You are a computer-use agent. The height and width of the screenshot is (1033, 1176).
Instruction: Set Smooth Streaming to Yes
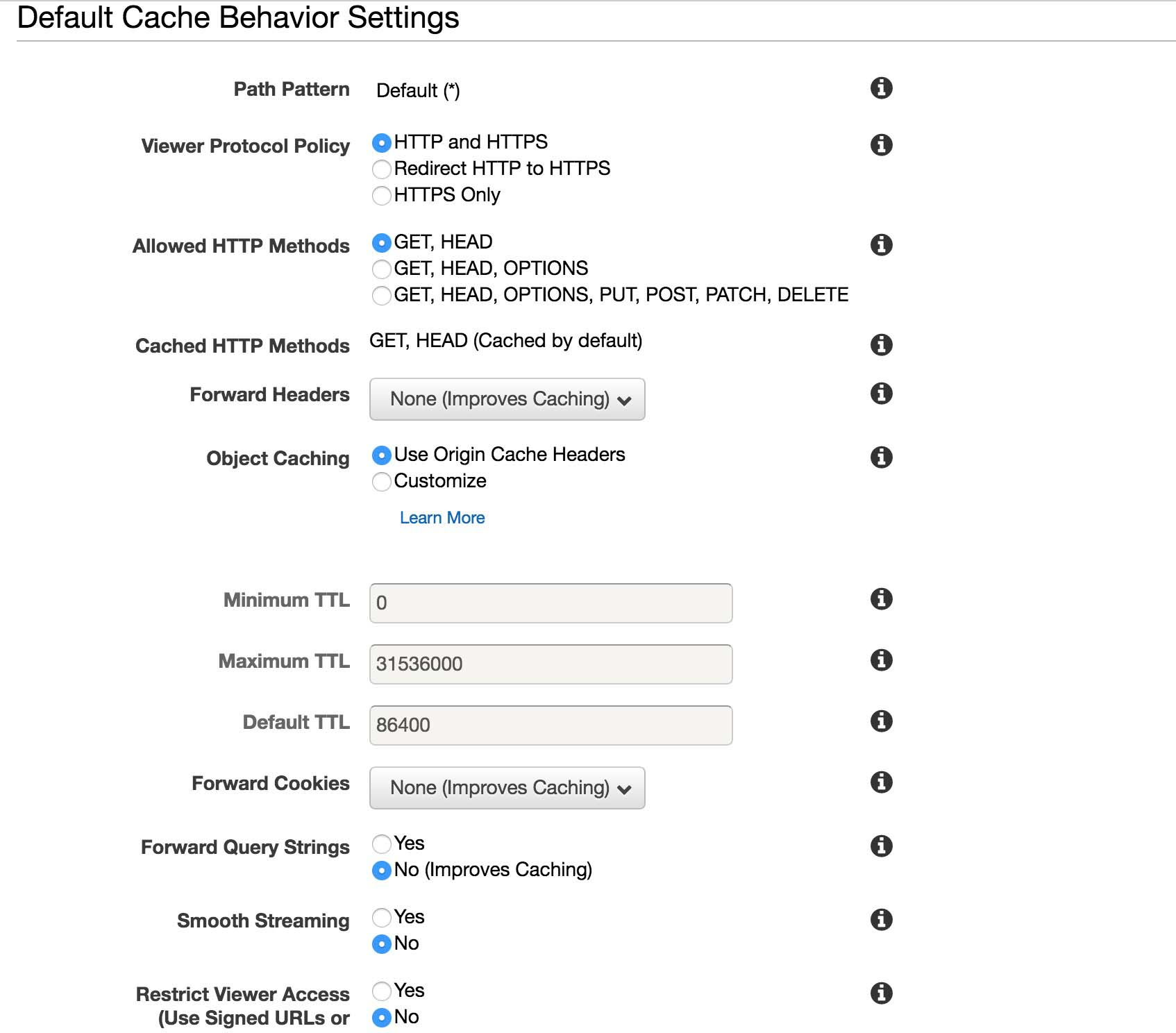[382, 918]
